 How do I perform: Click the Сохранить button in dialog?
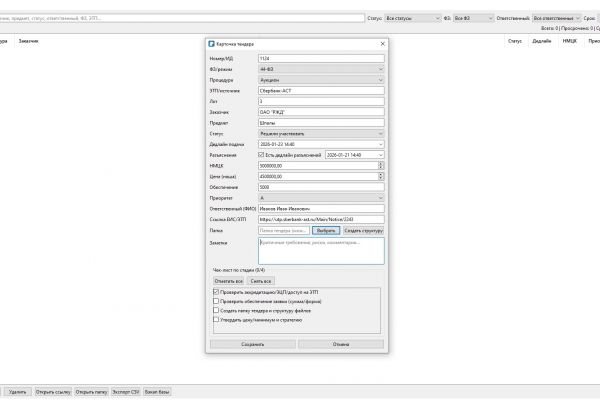[x=253, y=344]
